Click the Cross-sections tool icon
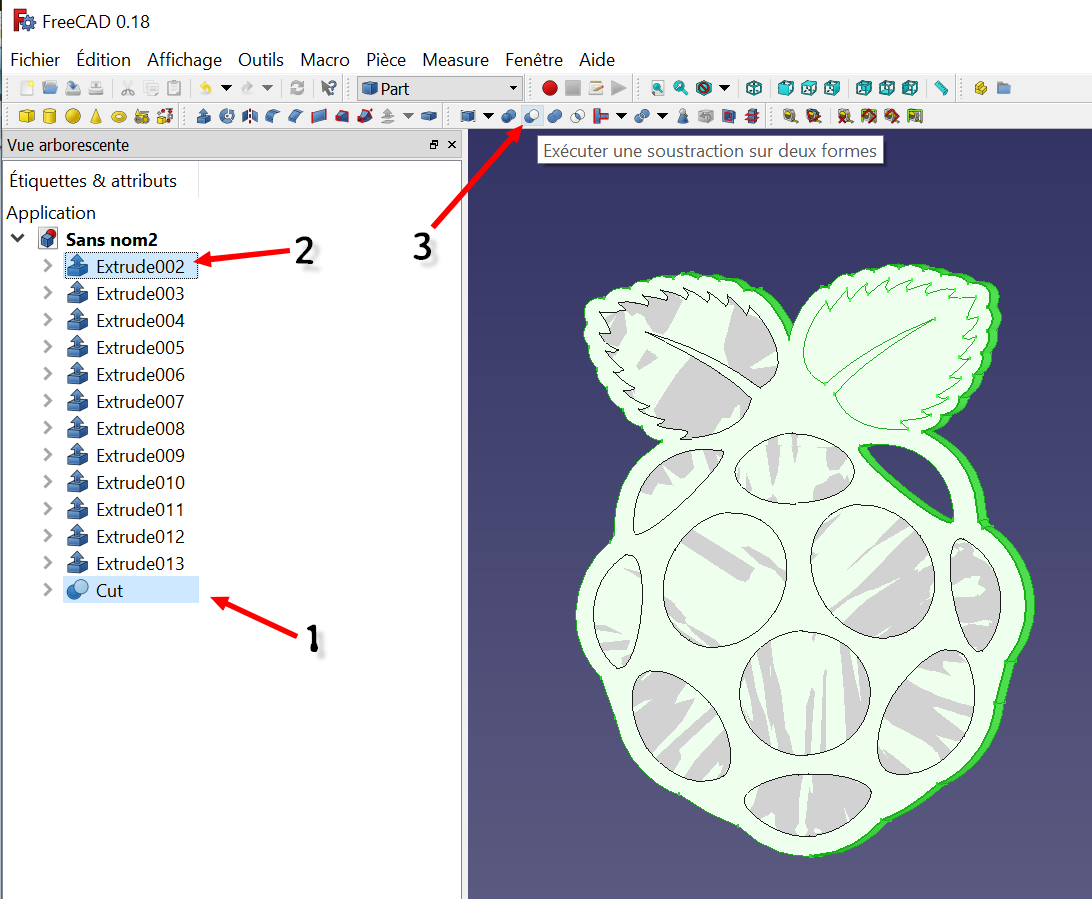 point(751,116)
